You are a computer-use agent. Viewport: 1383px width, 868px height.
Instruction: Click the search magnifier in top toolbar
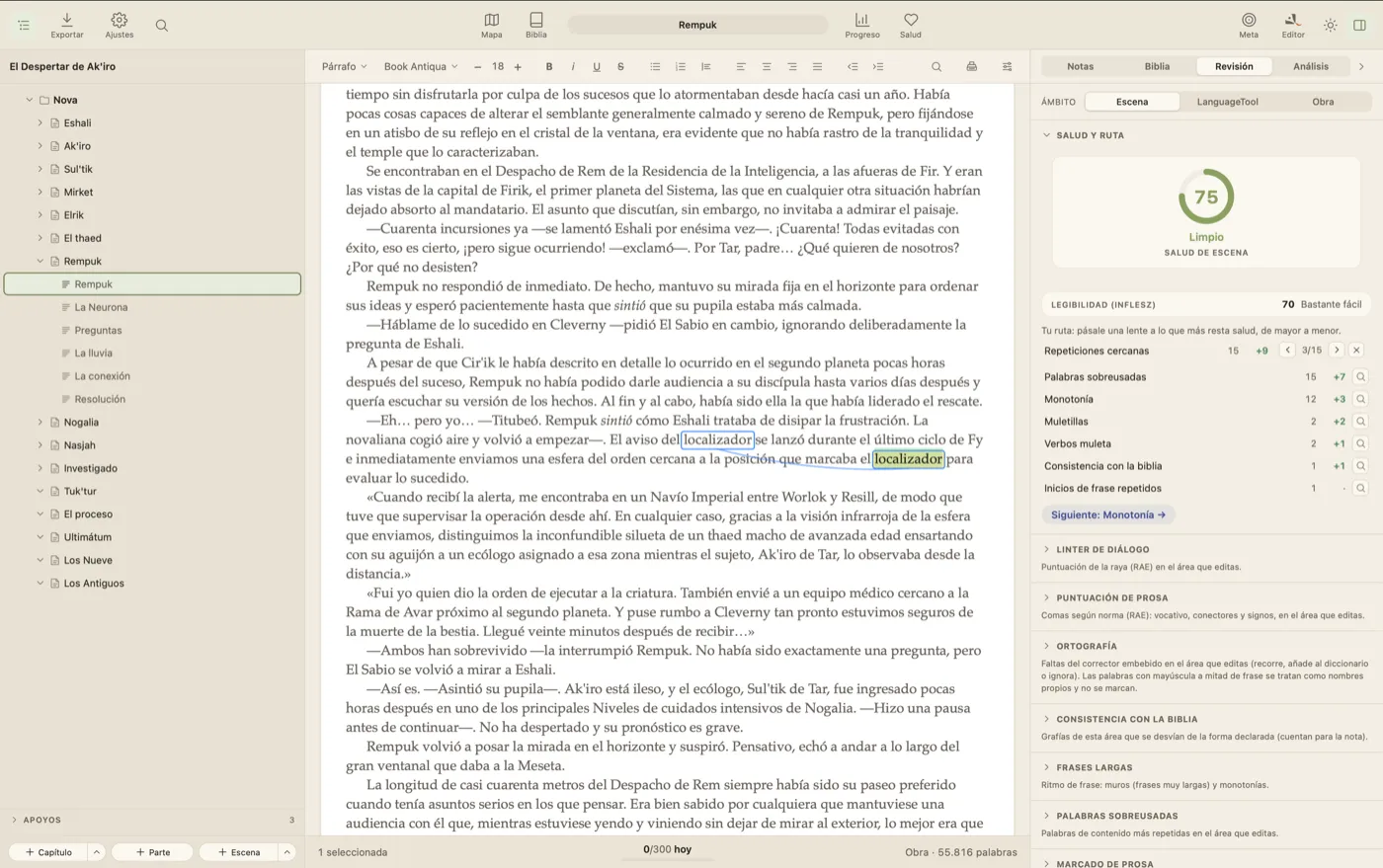[x=162, y=26]
